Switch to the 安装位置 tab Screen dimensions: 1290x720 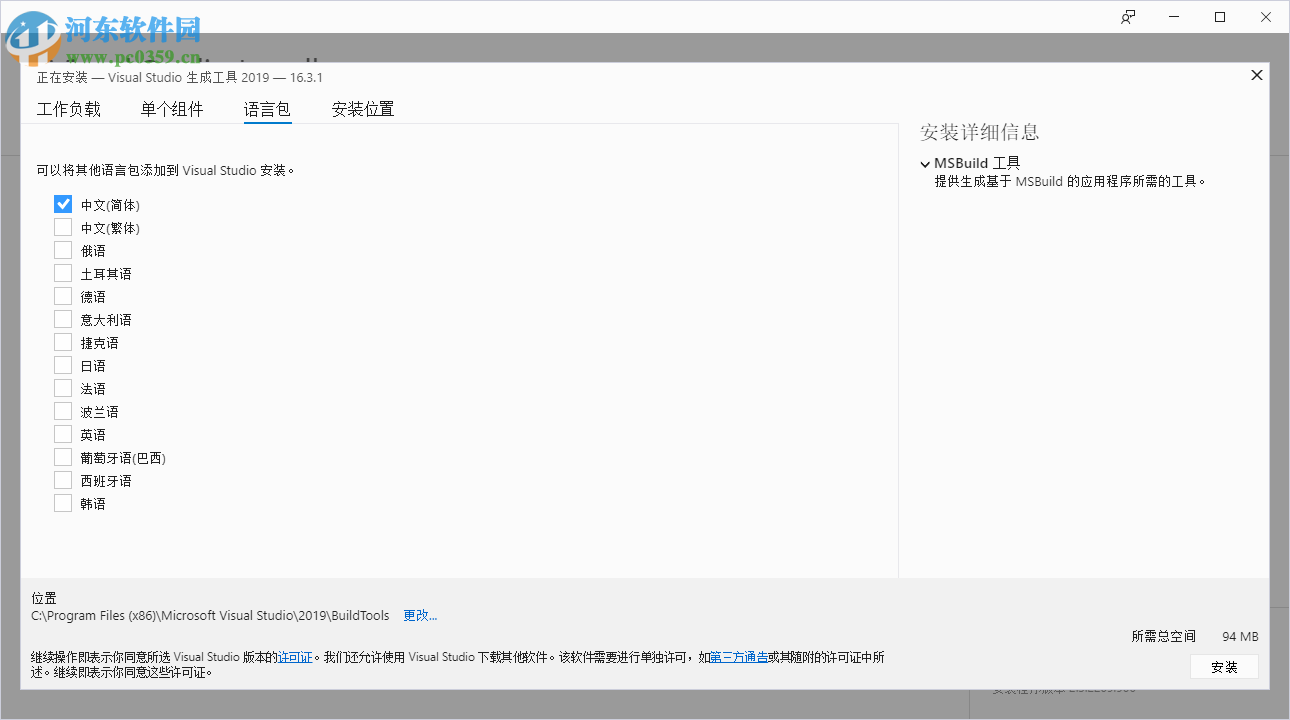[x=362, y=109]
